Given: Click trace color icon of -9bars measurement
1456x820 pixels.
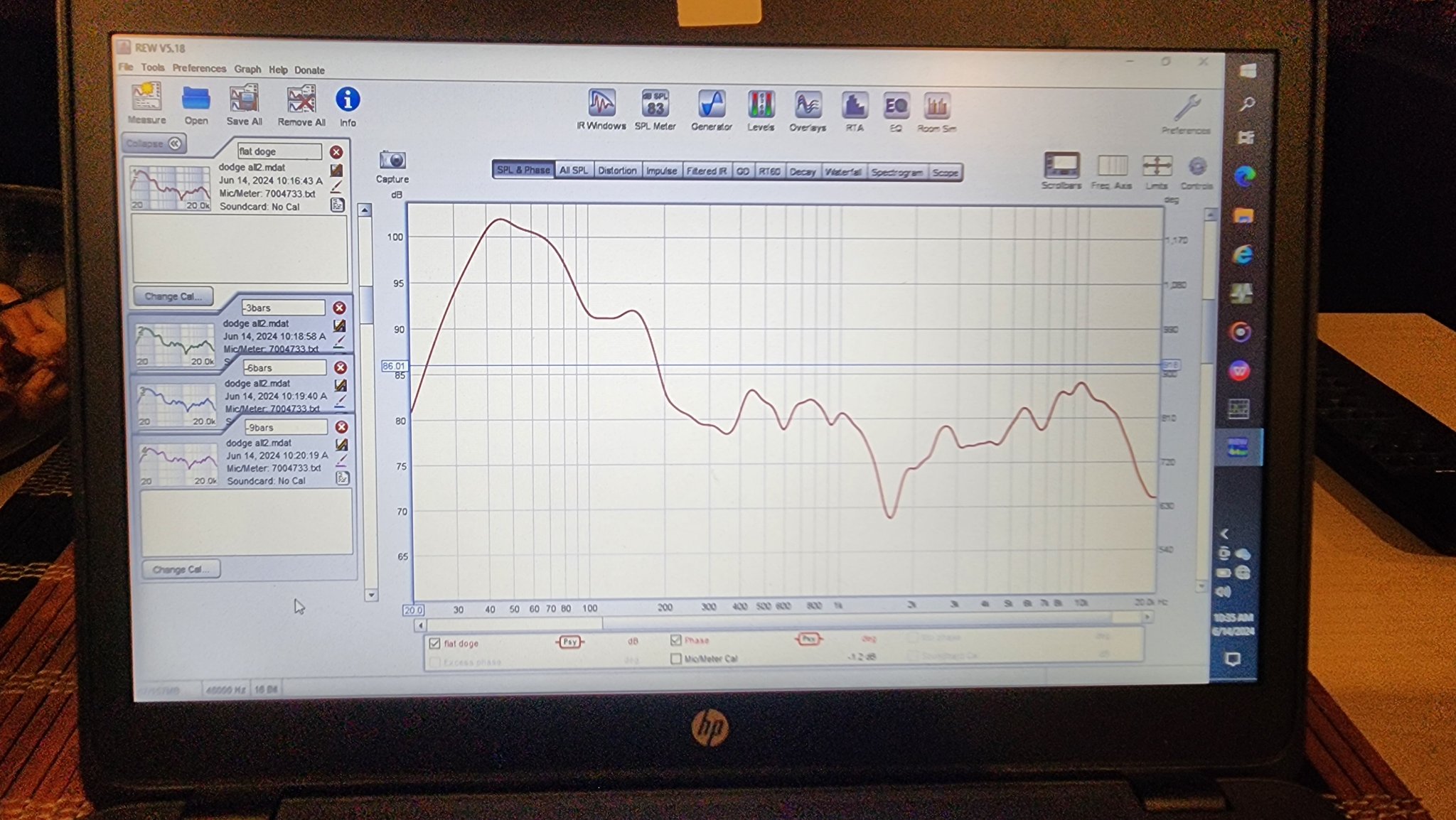Looking at the screenshot, I should (x=342, y=460).
